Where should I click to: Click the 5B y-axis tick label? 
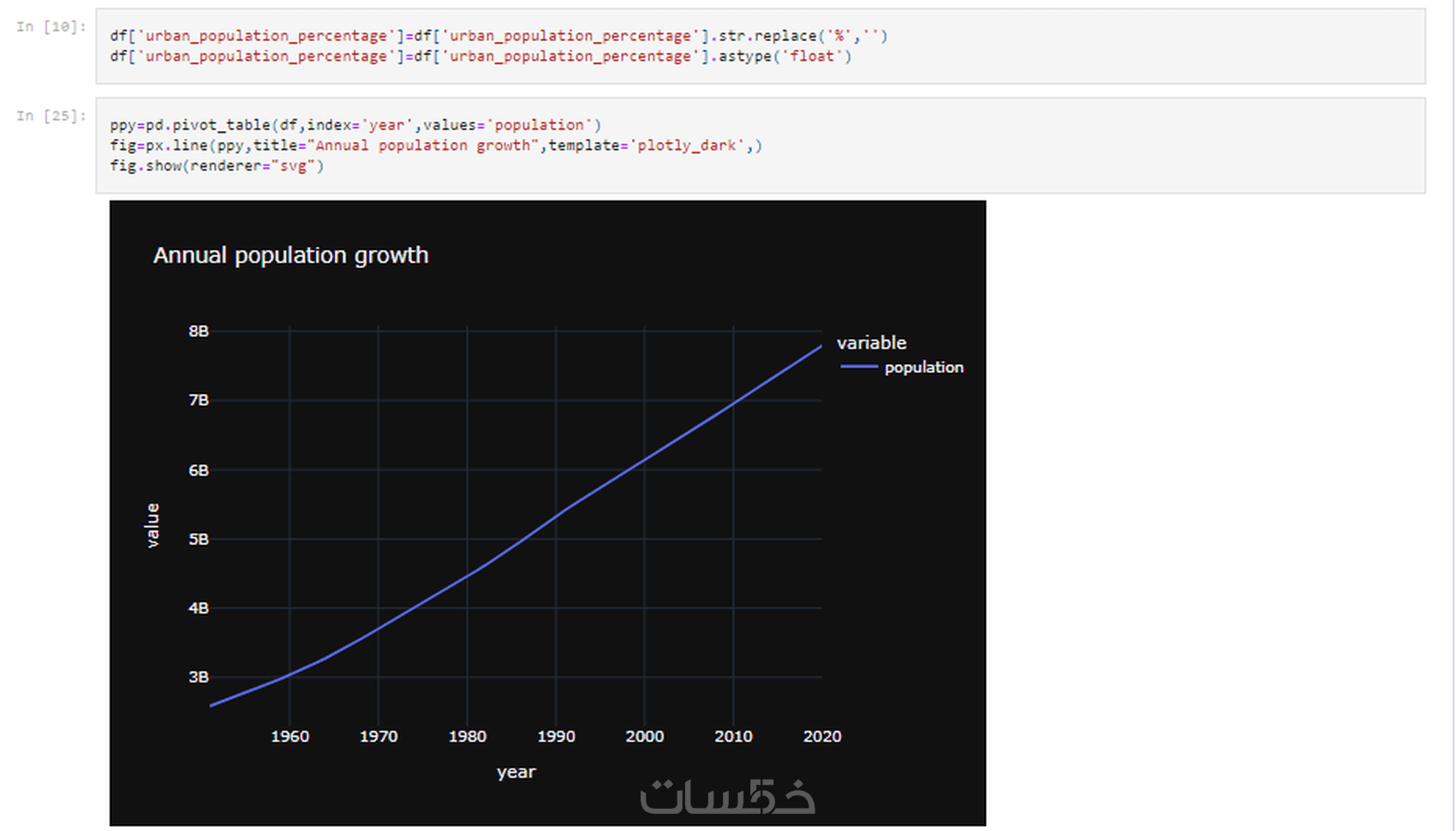199,539
